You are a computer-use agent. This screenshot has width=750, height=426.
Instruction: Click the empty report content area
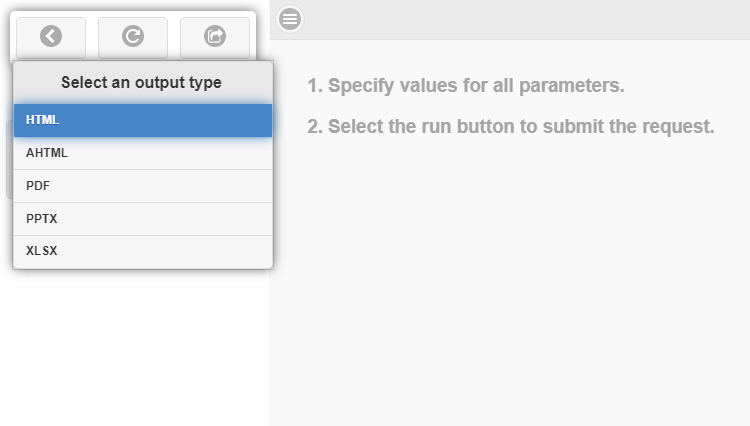click(510, 290)
